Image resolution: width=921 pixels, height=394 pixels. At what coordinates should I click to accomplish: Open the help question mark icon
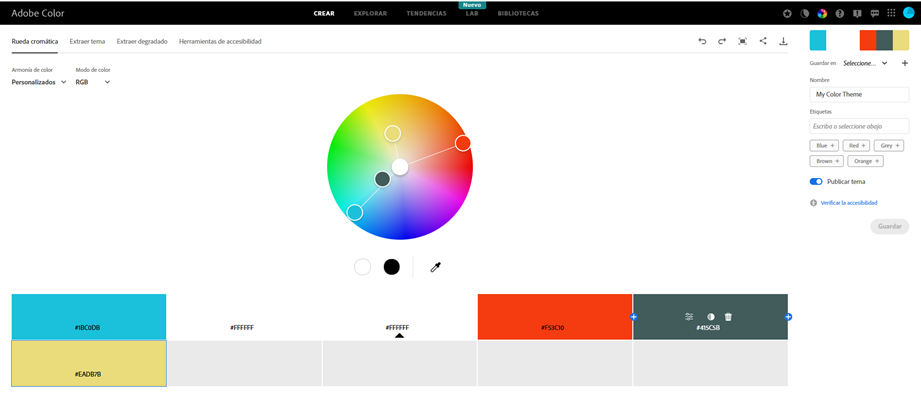pos(839,14)
